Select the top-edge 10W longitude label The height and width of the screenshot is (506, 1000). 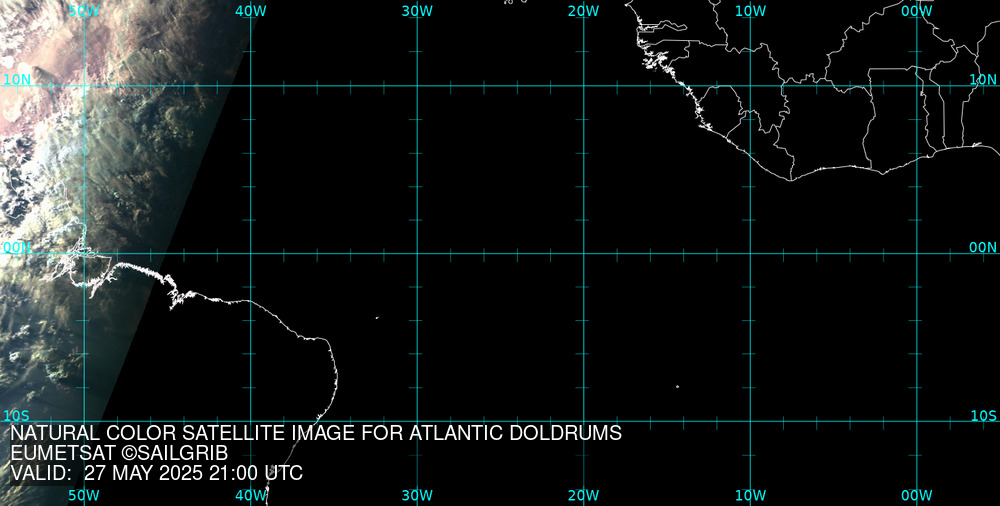(751, 11)
